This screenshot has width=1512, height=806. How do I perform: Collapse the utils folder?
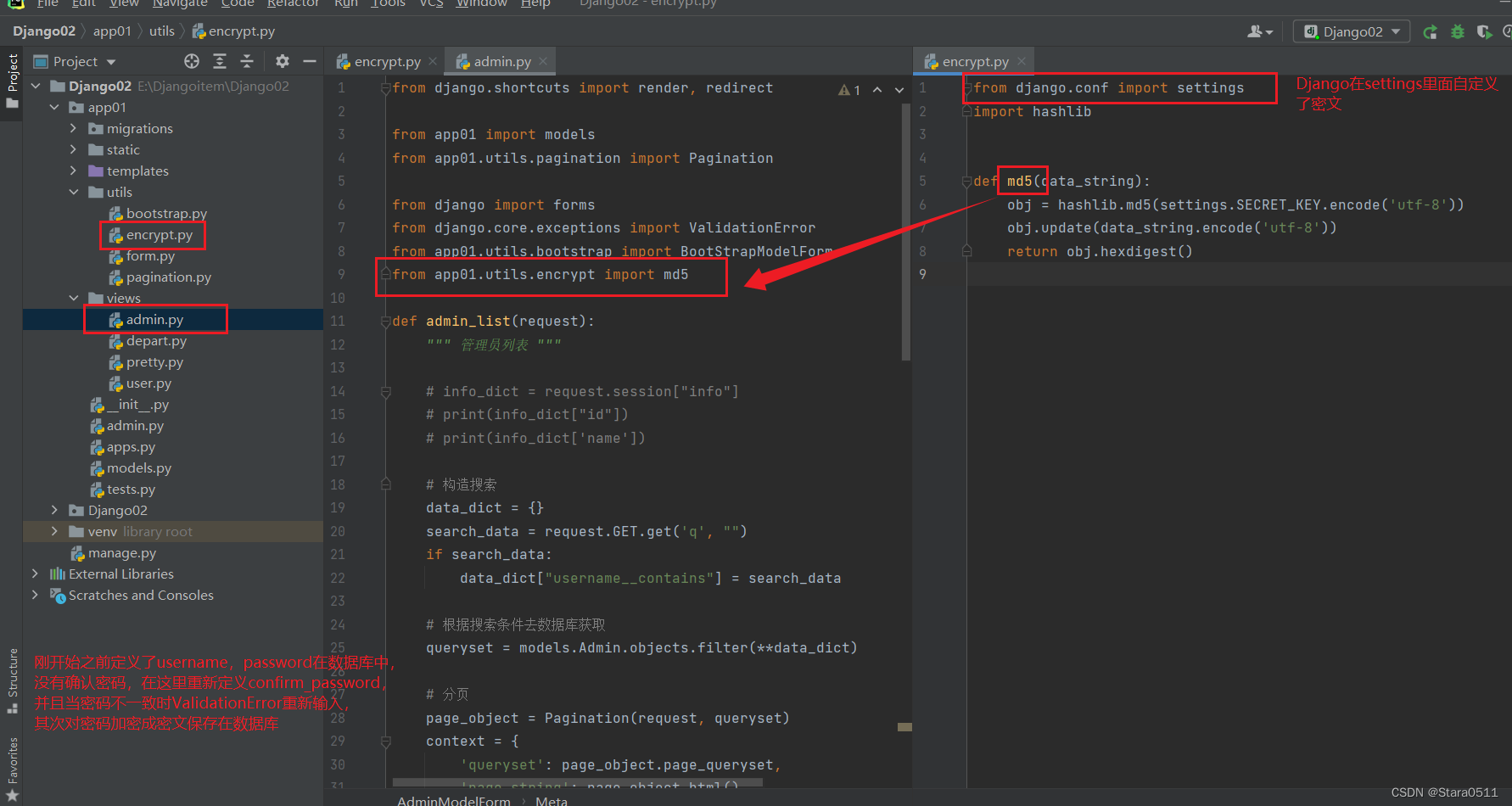(73, 192)
